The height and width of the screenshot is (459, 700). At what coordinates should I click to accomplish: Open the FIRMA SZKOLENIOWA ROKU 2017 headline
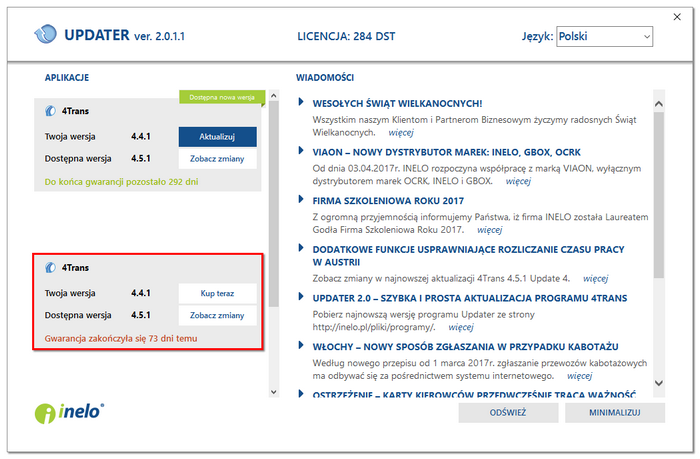tap(388, 201)
